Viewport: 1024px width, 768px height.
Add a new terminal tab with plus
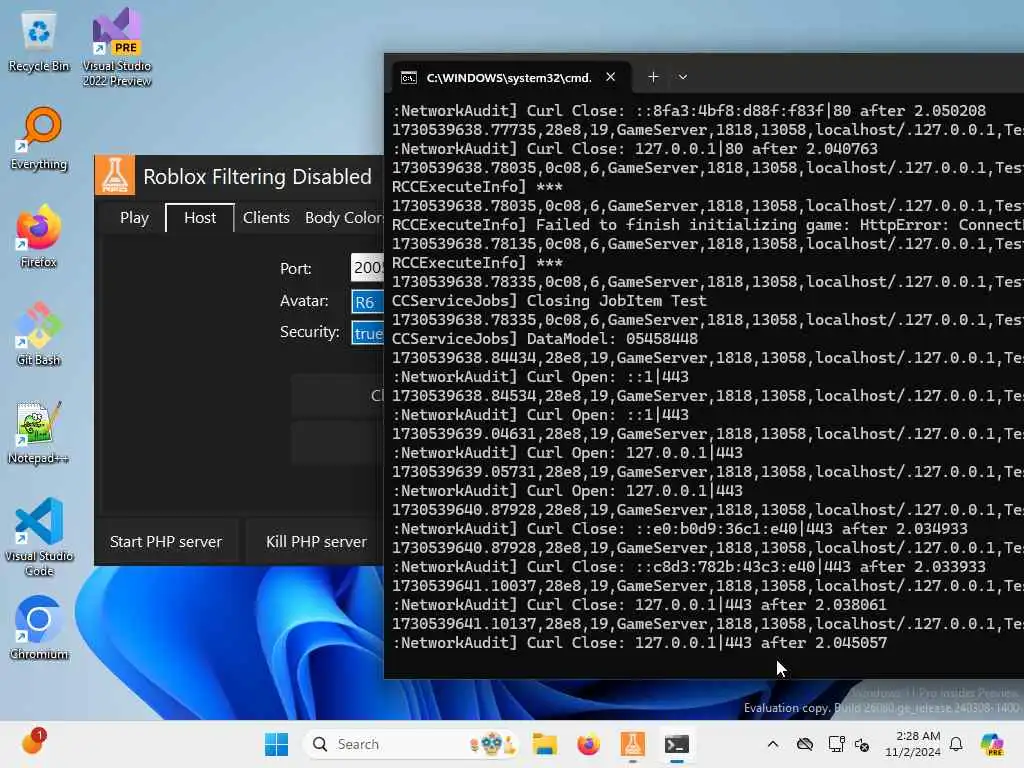(653, 77)
